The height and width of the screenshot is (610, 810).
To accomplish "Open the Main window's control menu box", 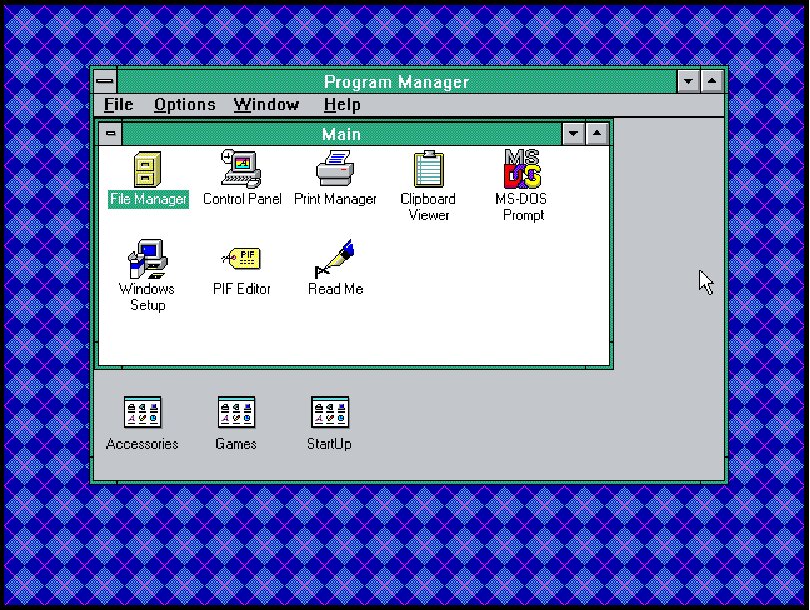I will tap(111, 134).
